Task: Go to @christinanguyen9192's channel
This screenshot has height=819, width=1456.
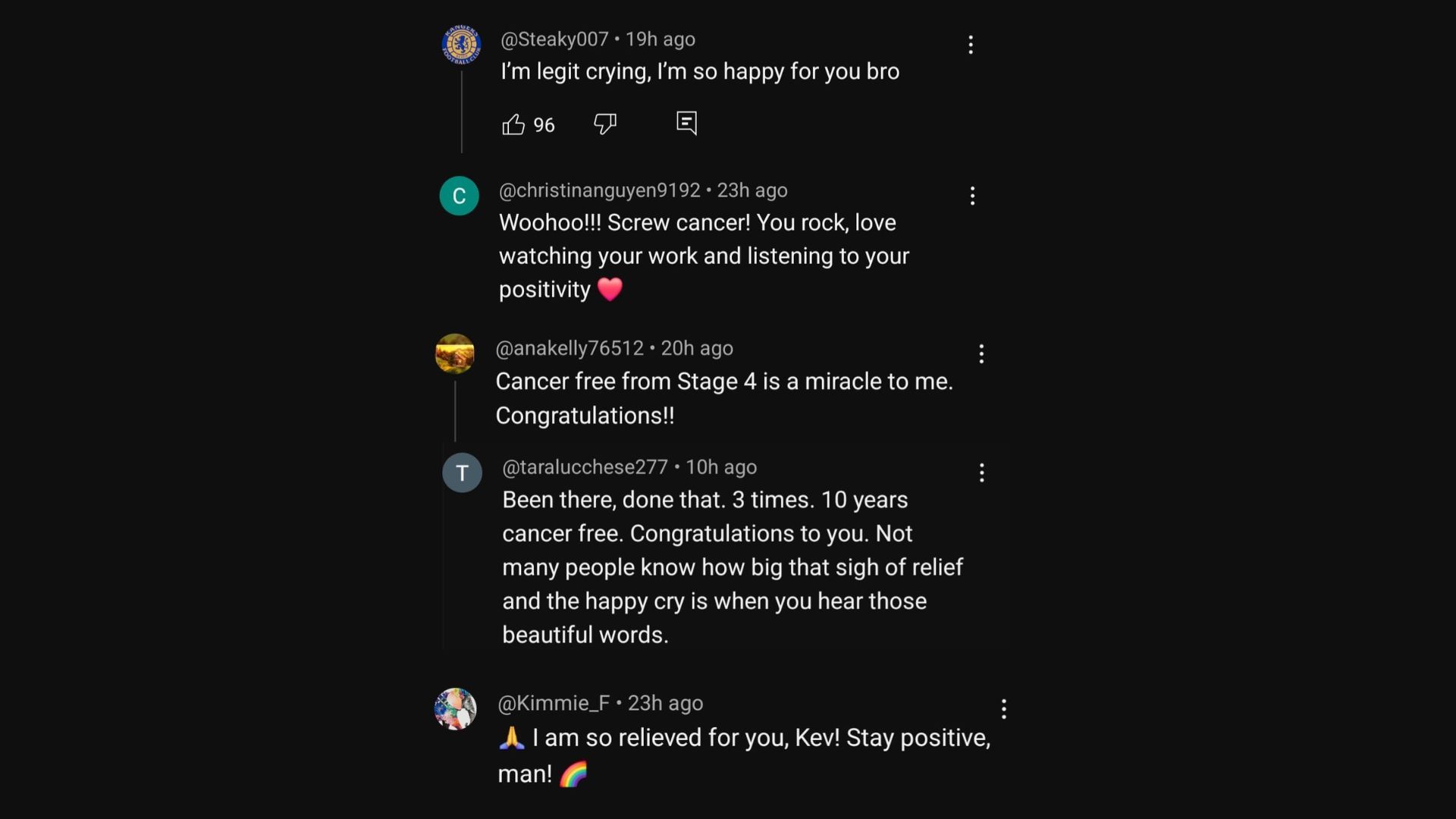Action: pyautogui.click(x=599, y=190)
